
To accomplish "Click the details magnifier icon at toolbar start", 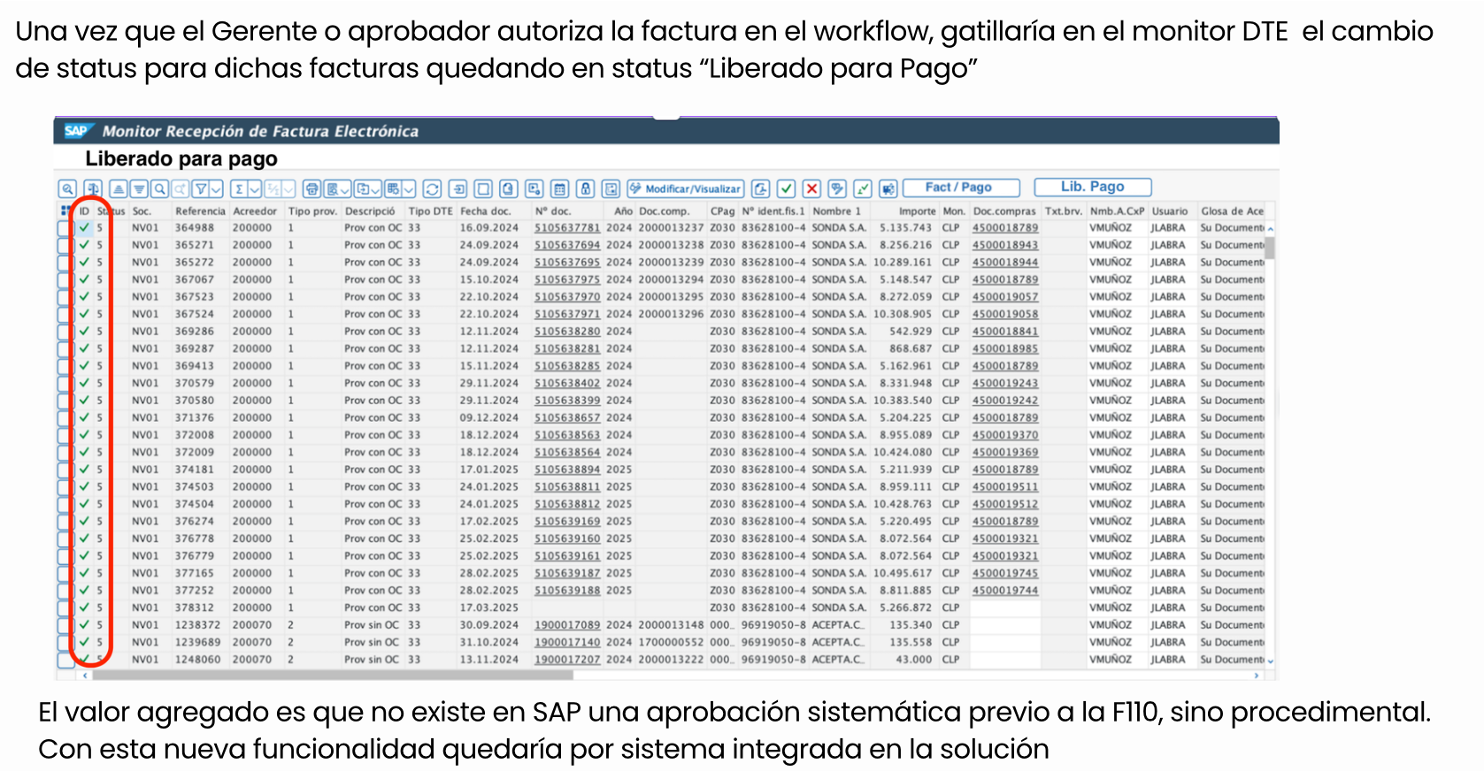I will tap(67, 188).
